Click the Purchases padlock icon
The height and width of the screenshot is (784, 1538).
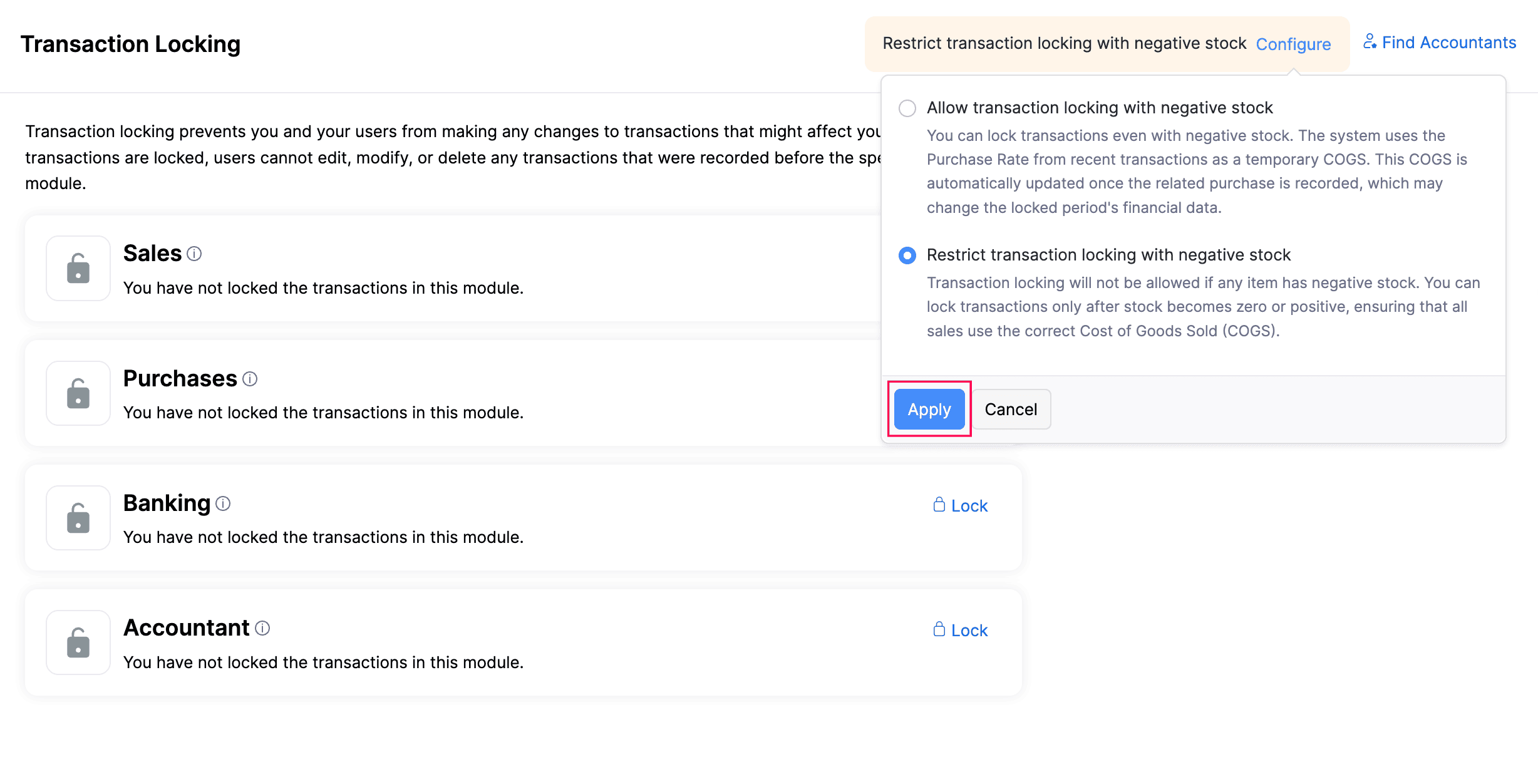click(x=78, y=393)
